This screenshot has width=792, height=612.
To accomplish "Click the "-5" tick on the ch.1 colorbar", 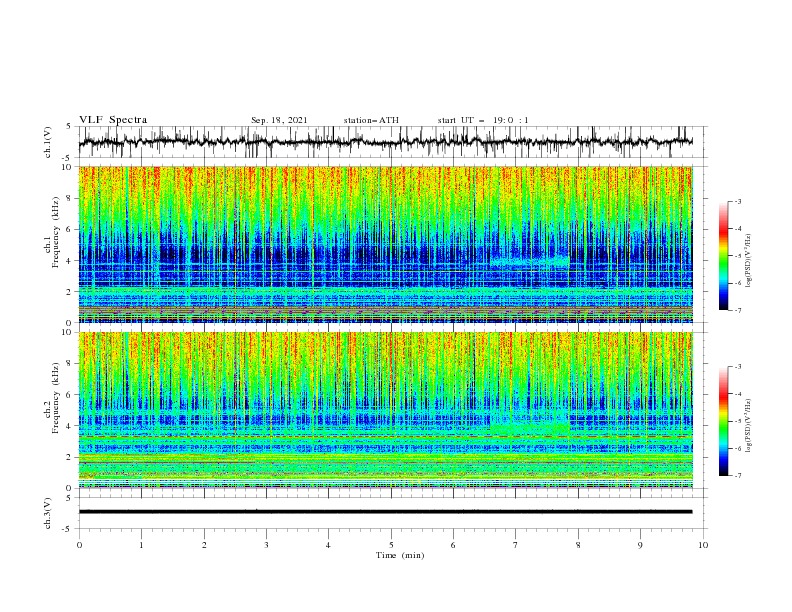I will click(x=737, y=256).
